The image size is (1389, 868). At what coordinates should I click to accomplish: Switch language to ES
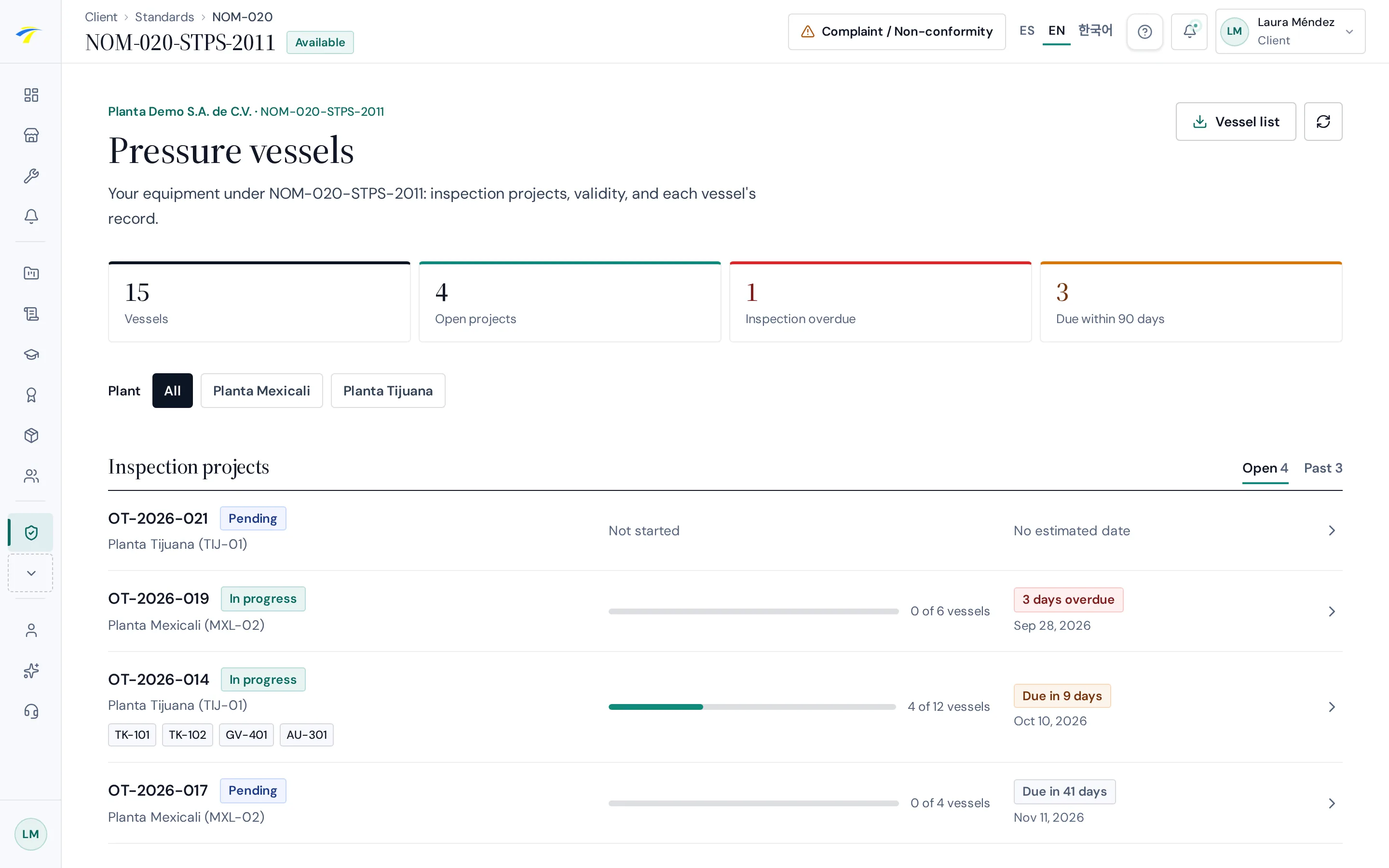pyautogui.click(x=1027, y=31)
